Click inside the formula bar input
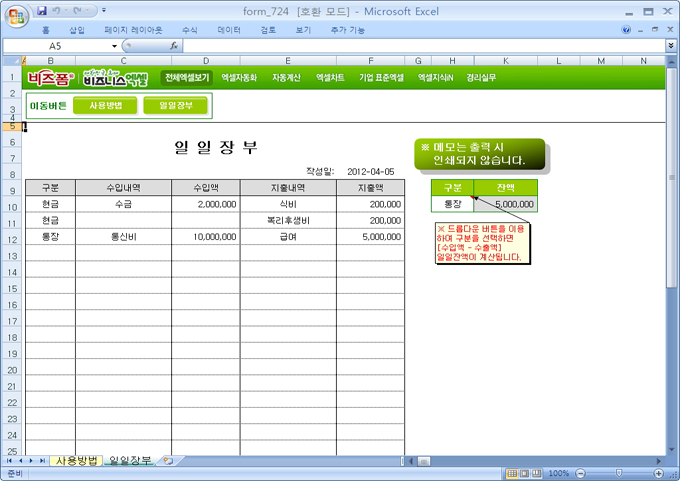Screen dimensions: 680x481 pos(424,46)
